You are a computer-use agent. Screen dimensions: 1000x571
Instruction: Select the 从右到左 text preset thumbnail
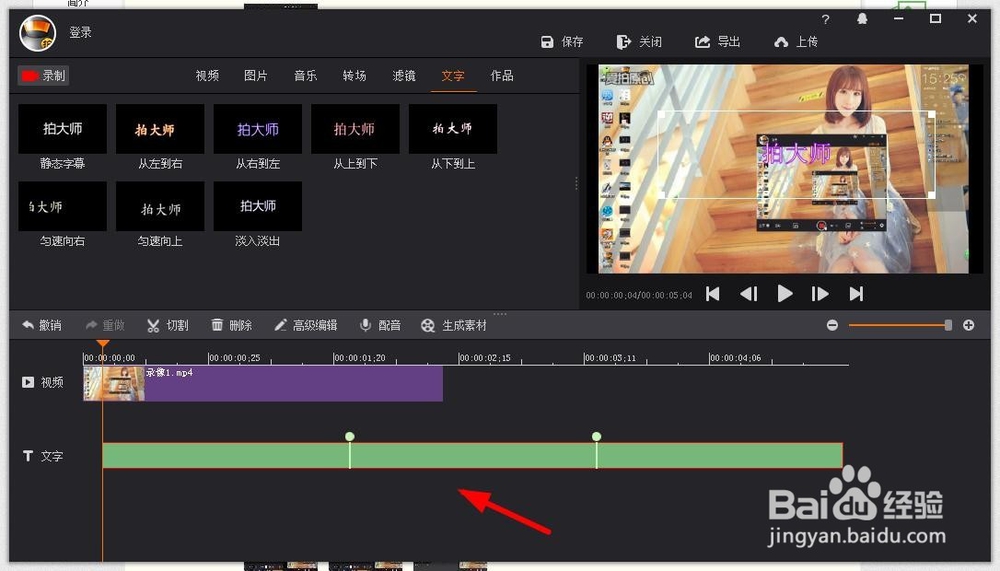click(x=258, y=129)
